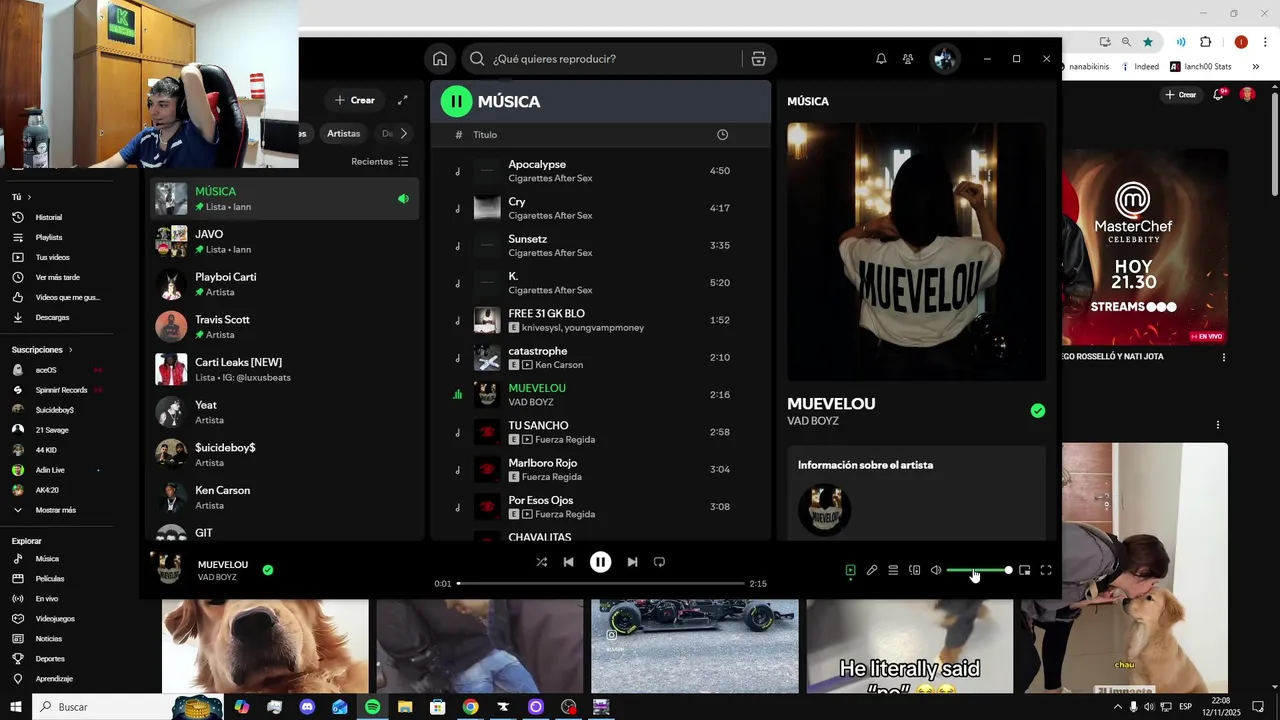Go to Spotify home via house icon
The height and width of the screenshot is (720, 1280).
(440, 59)
